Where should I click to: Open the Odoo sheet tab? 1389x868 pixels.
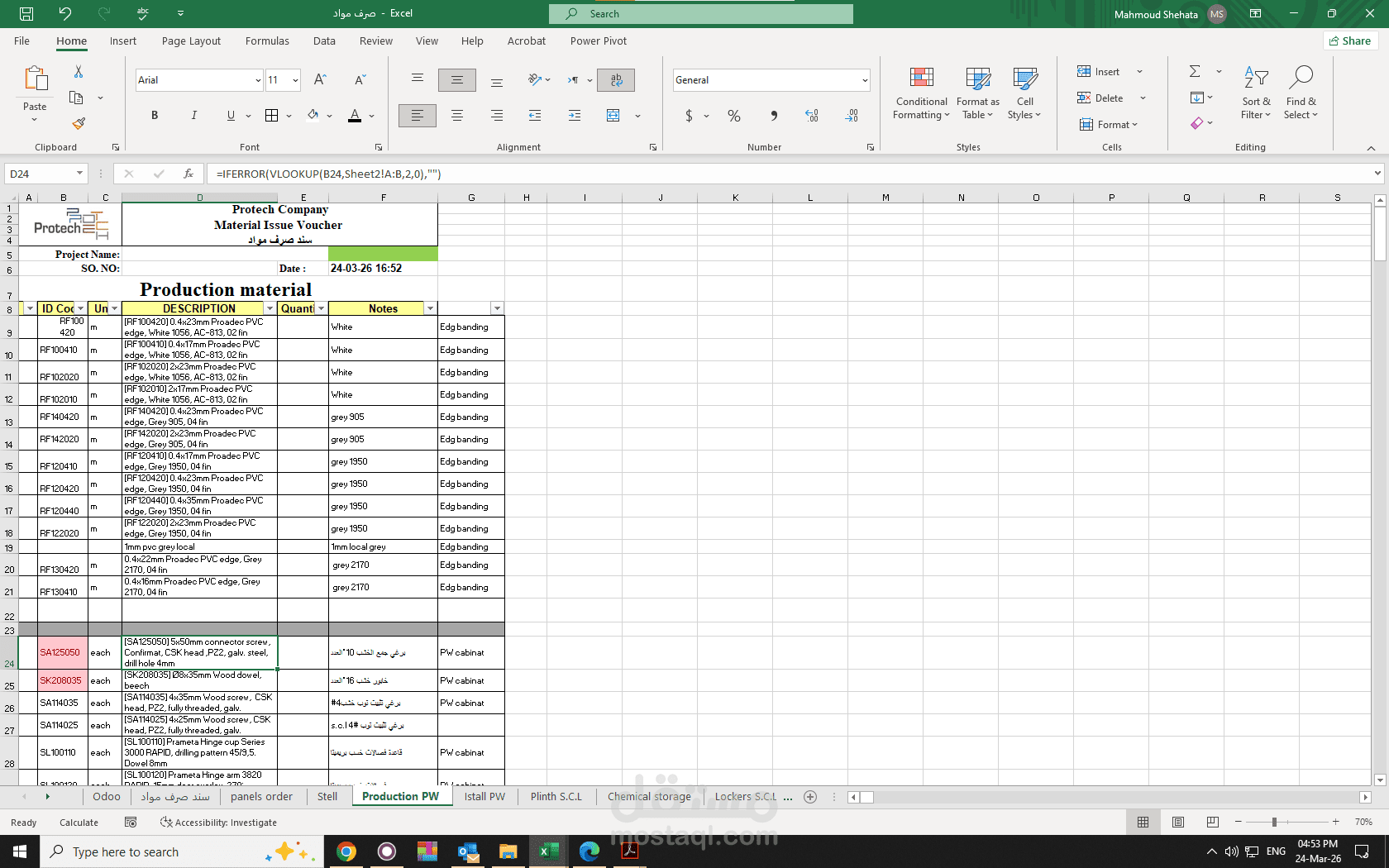(x=107, y=797)
